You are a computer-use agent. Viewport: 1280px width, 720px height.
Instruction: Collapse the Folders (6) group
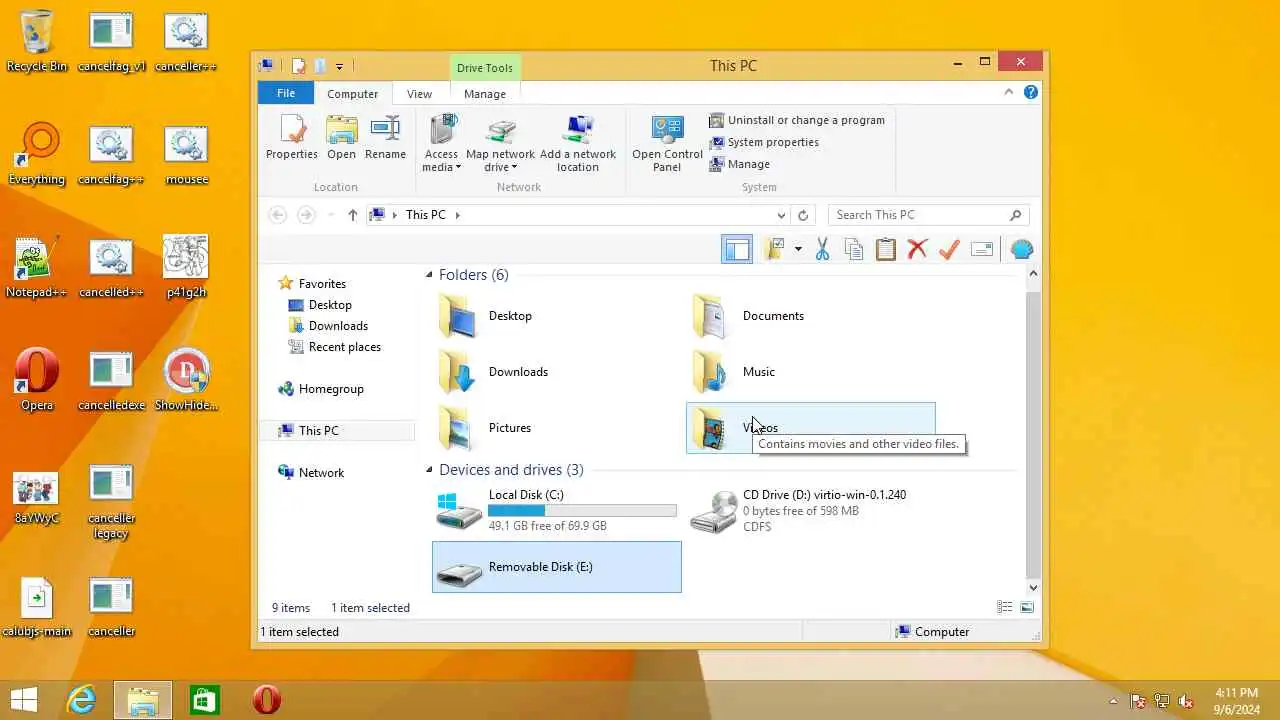pos(429,275)
